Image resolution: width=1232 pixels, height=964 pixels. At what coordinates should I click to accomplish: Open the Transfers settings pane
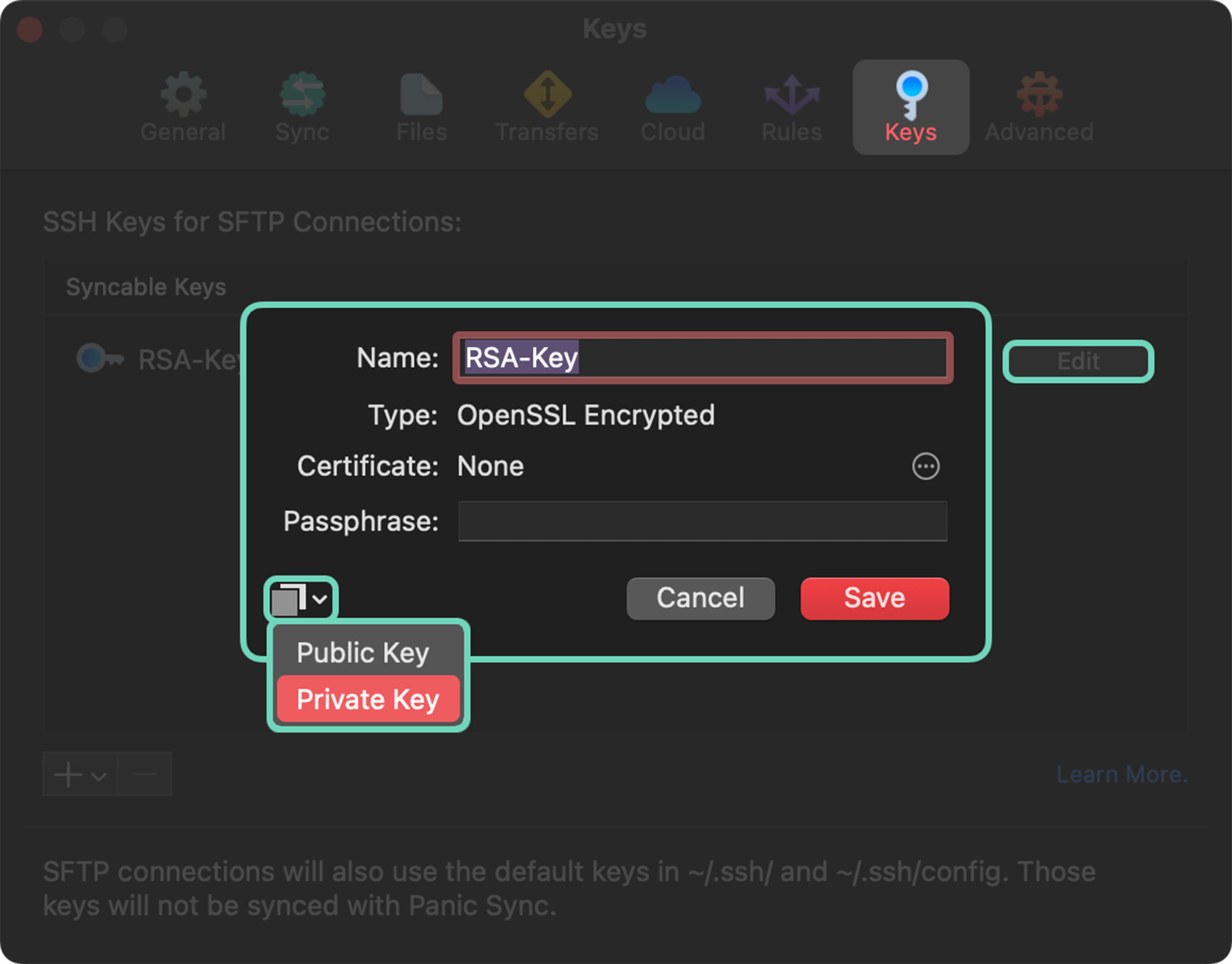(x=546, y=107)
